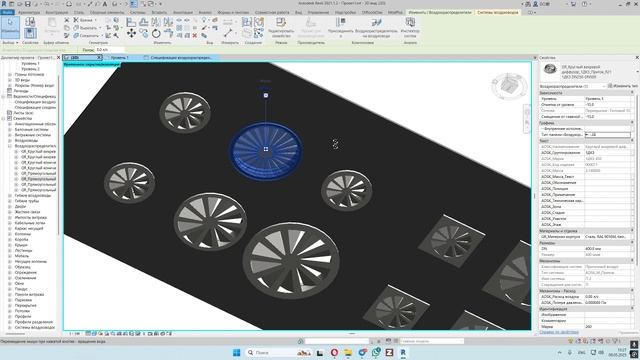Open the System Inspector tool

tap(410, 28)
